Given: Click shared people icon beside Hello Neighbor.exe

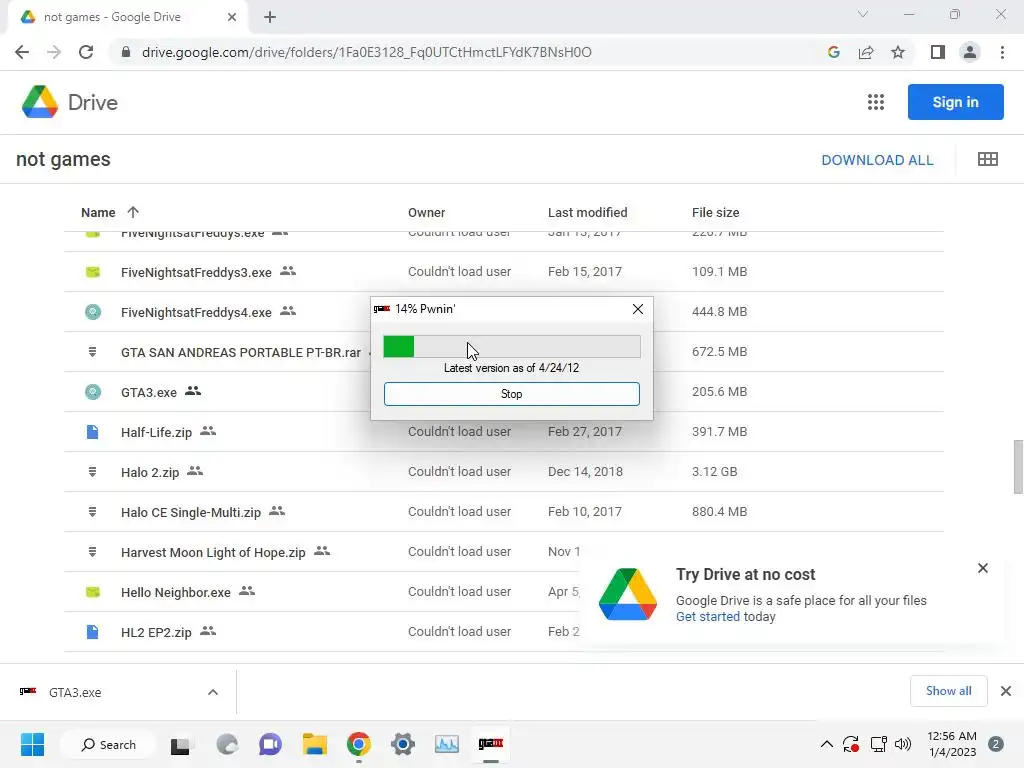Looking at the screenshot, I should 247,591.
